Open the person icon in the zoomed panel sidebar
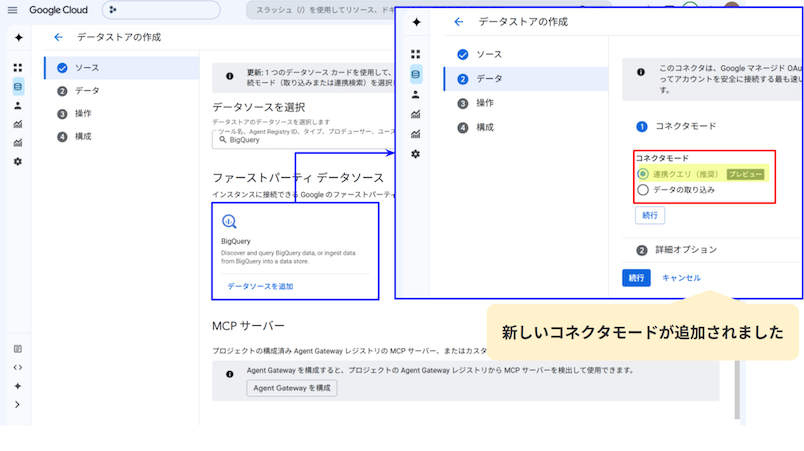 (x=416, y=94)
